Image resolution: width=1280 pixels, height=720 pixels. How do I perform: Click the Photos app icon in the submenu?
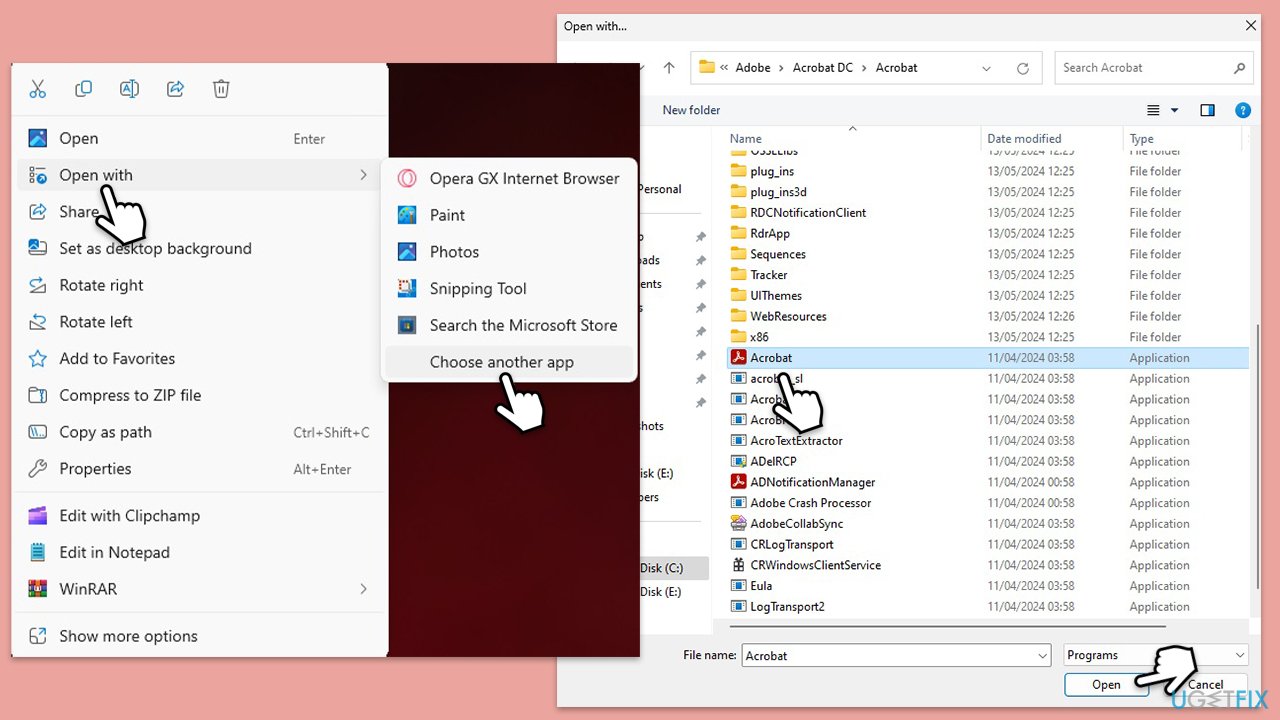407,252
